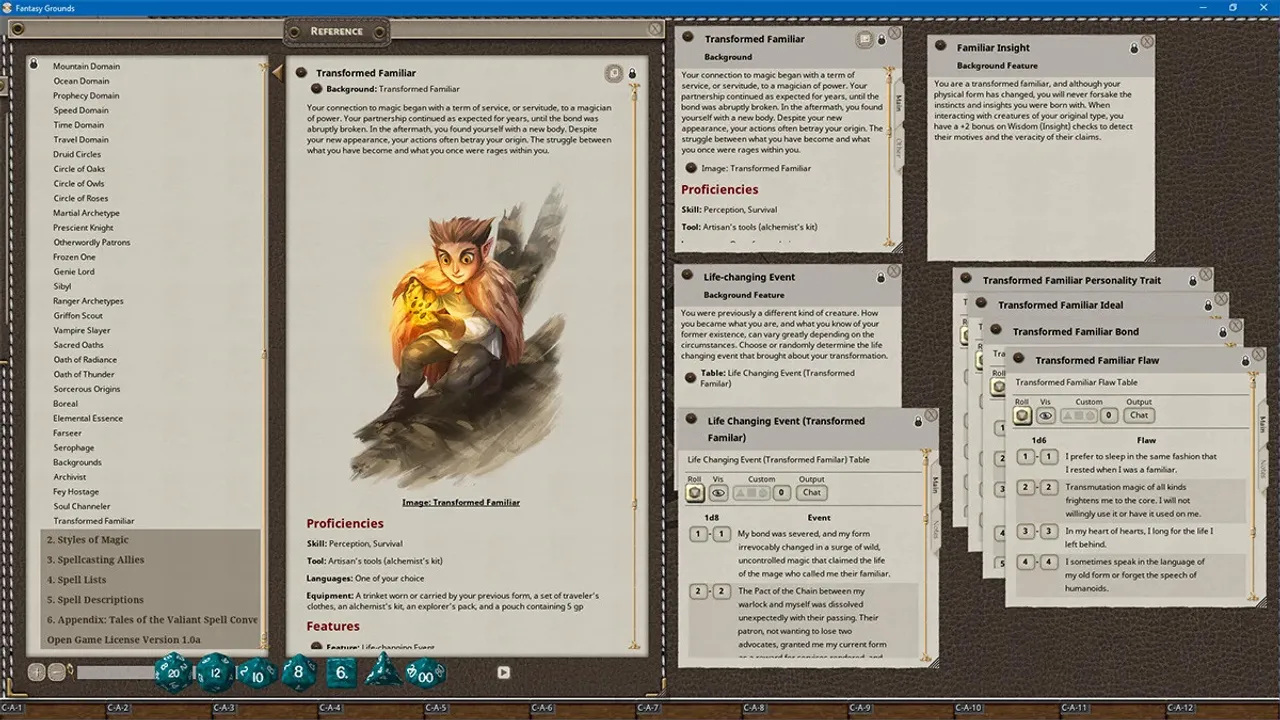Open Circle of Oaks entry in index

pos(79,169)
